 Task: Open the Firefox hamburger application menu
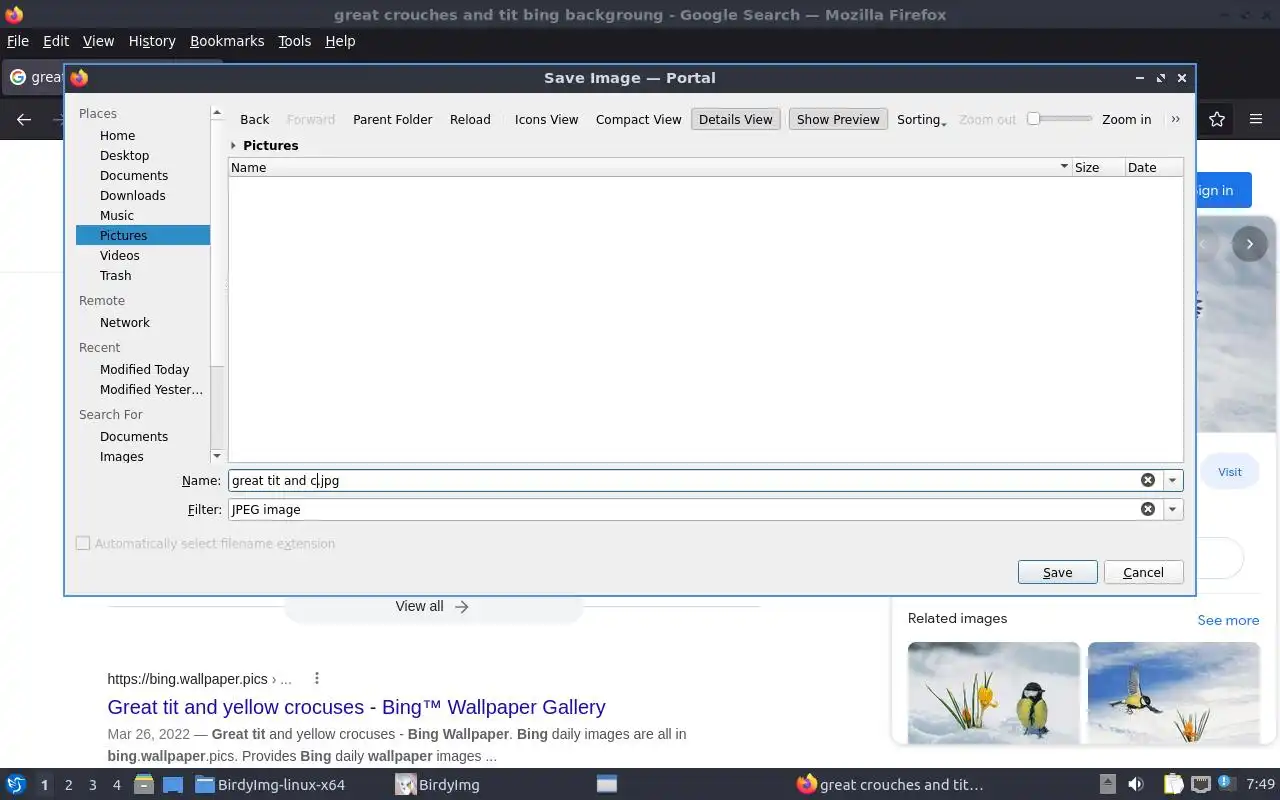coord(1256,119)
